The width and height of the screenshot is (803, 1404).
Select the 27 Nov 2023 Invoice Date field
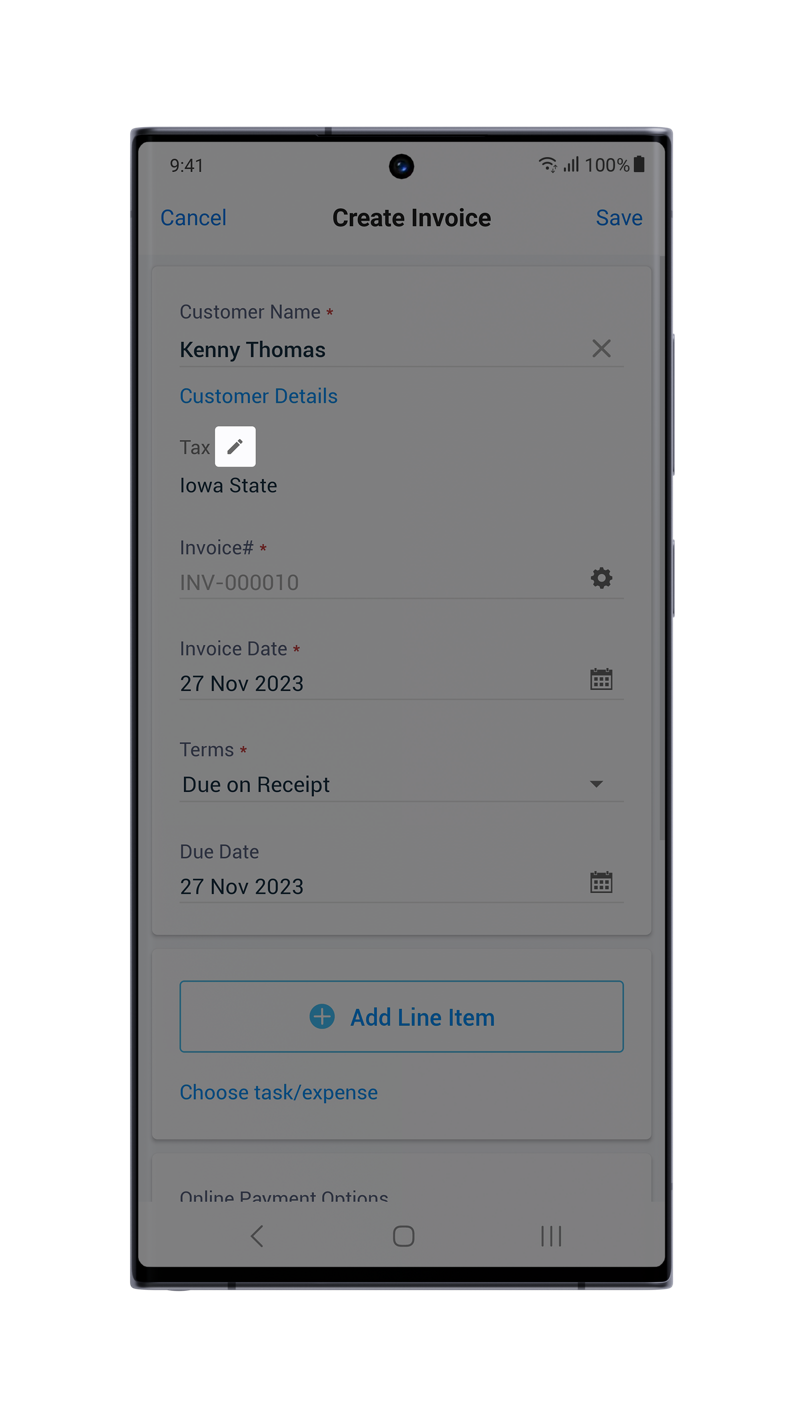(380, 684)
